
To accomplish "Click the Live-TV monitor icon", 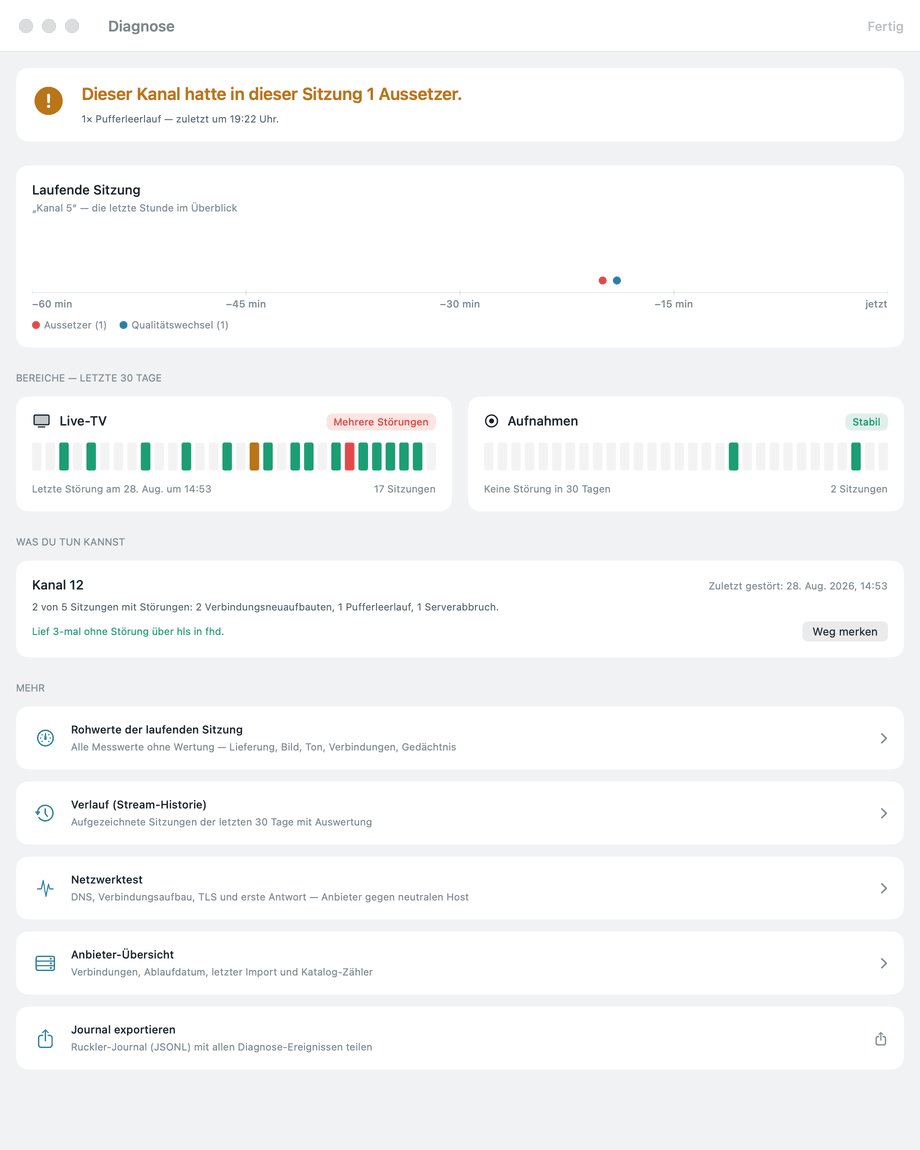I will pos(42,421).
